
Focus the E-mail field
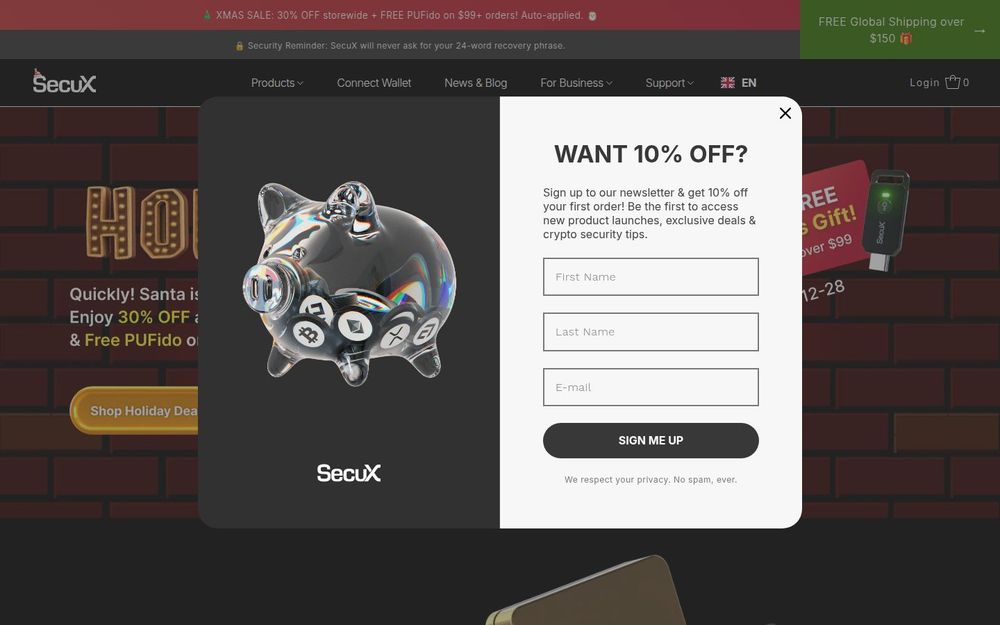click(x=651, y=387)
